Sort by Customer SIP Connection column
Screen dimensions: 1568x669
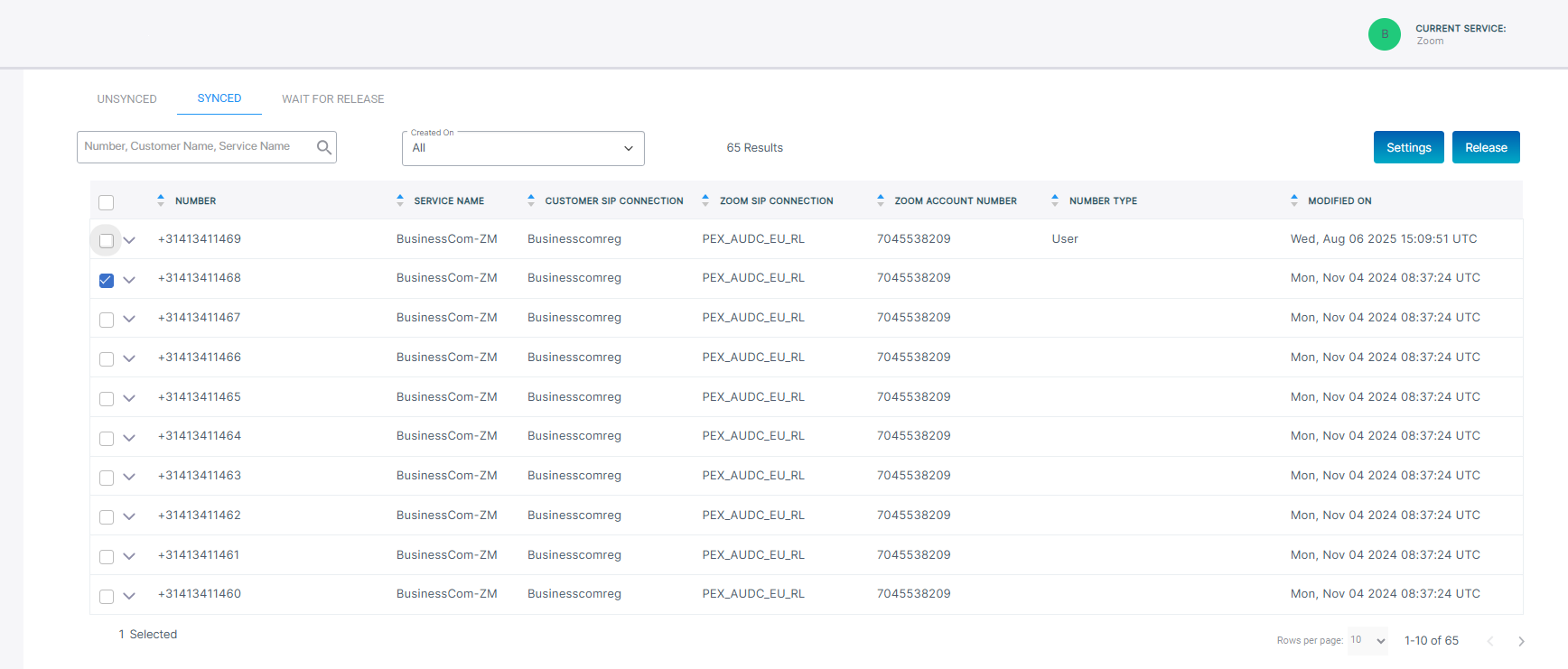(531, 200)
